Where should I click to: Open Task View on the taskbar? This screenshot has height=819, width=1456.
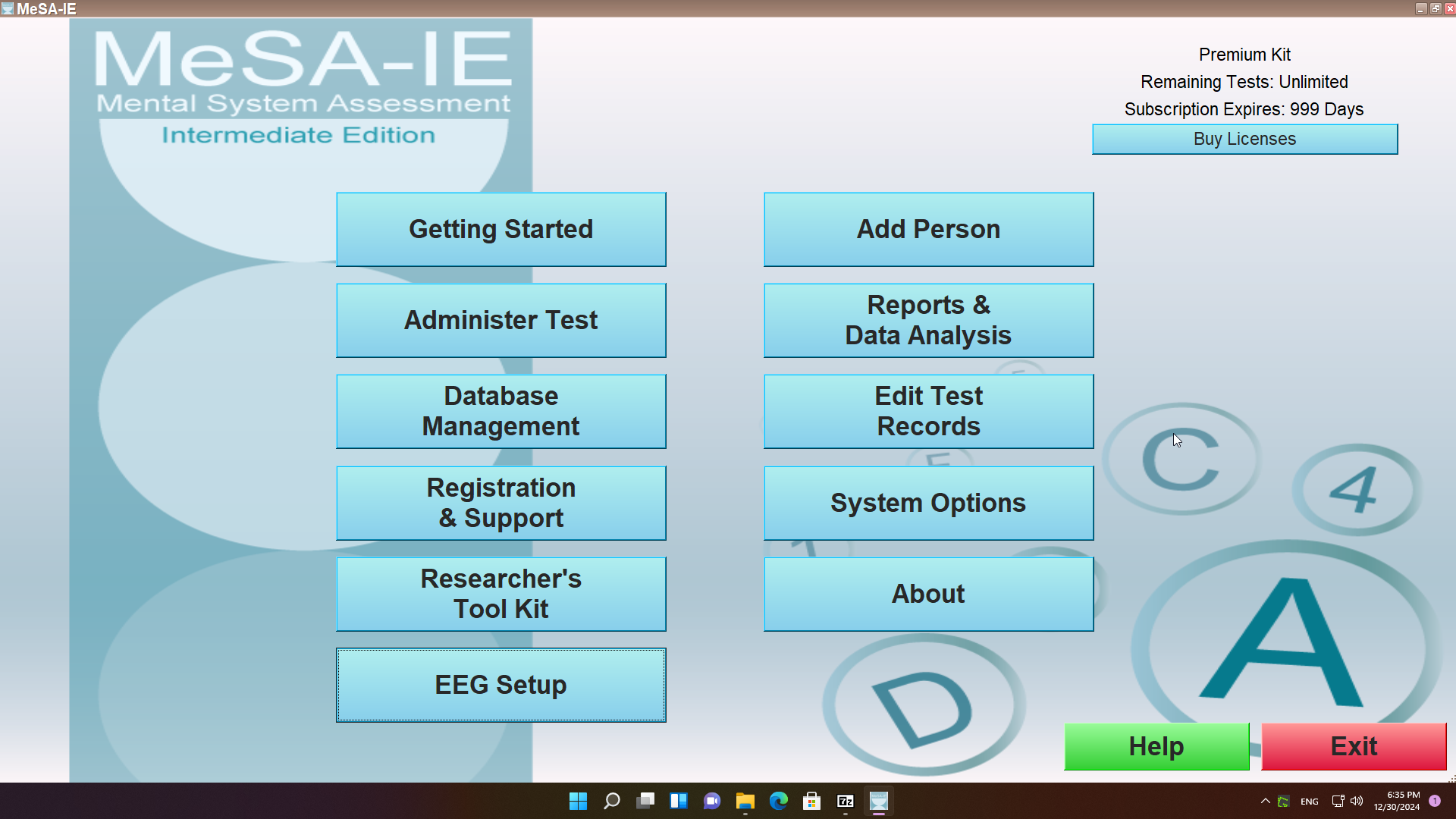coord(645,801)
